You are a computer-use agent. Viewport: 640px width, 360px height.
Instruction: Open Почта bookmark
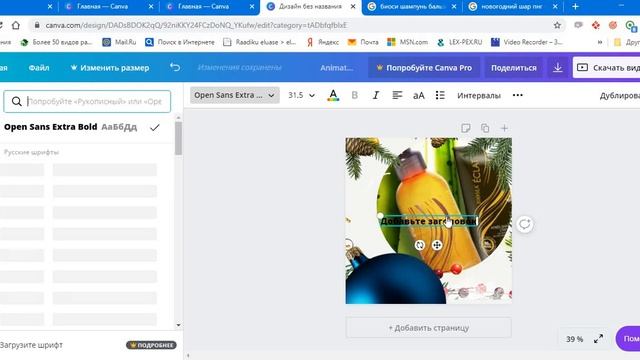363,42
